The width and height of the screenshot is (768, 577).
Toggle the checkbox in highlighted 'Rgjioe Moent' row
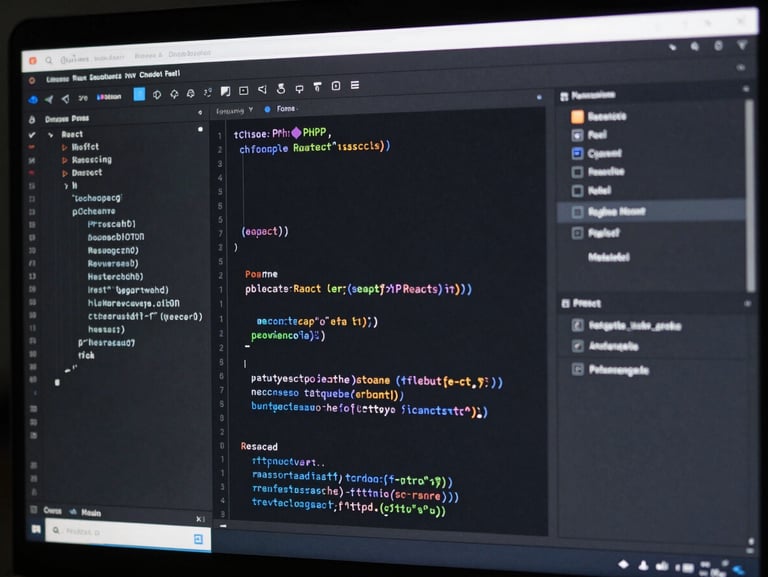(x=577, y=212)
